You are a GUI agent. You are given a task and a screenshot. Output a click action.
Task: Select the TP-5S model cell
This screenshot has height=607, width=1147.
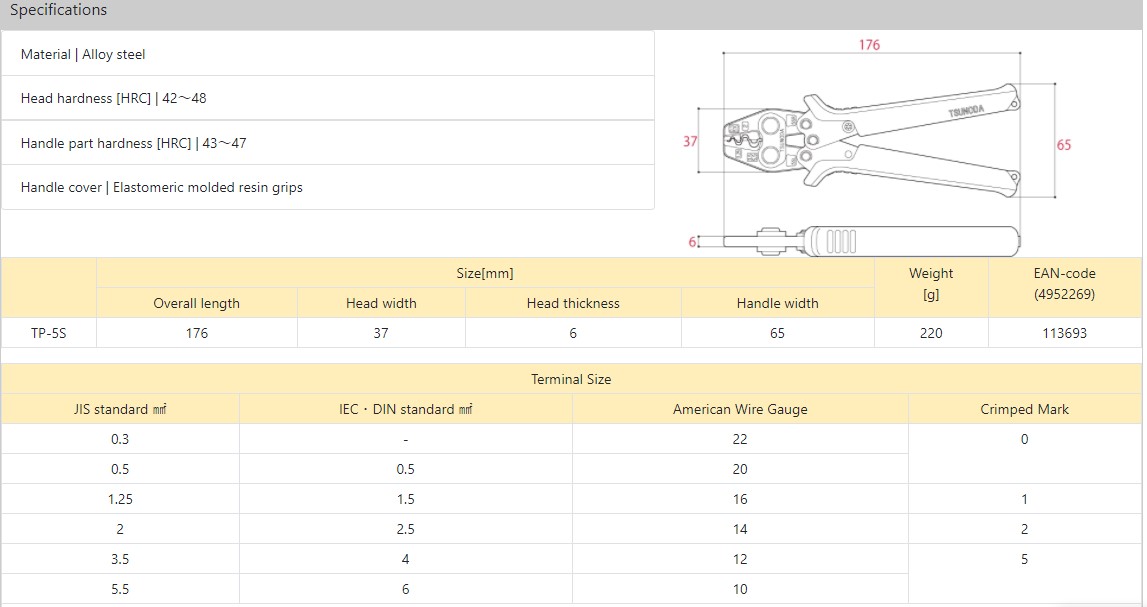(48, 333)
